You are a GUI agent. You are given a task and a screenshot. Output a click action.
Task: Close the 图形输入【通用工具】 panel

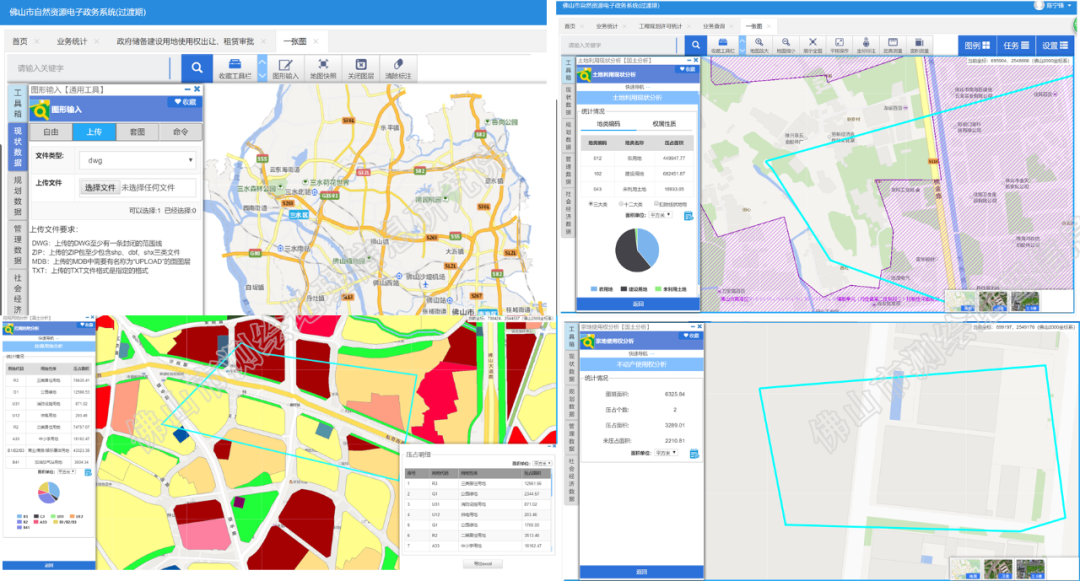tap(197, 89)
